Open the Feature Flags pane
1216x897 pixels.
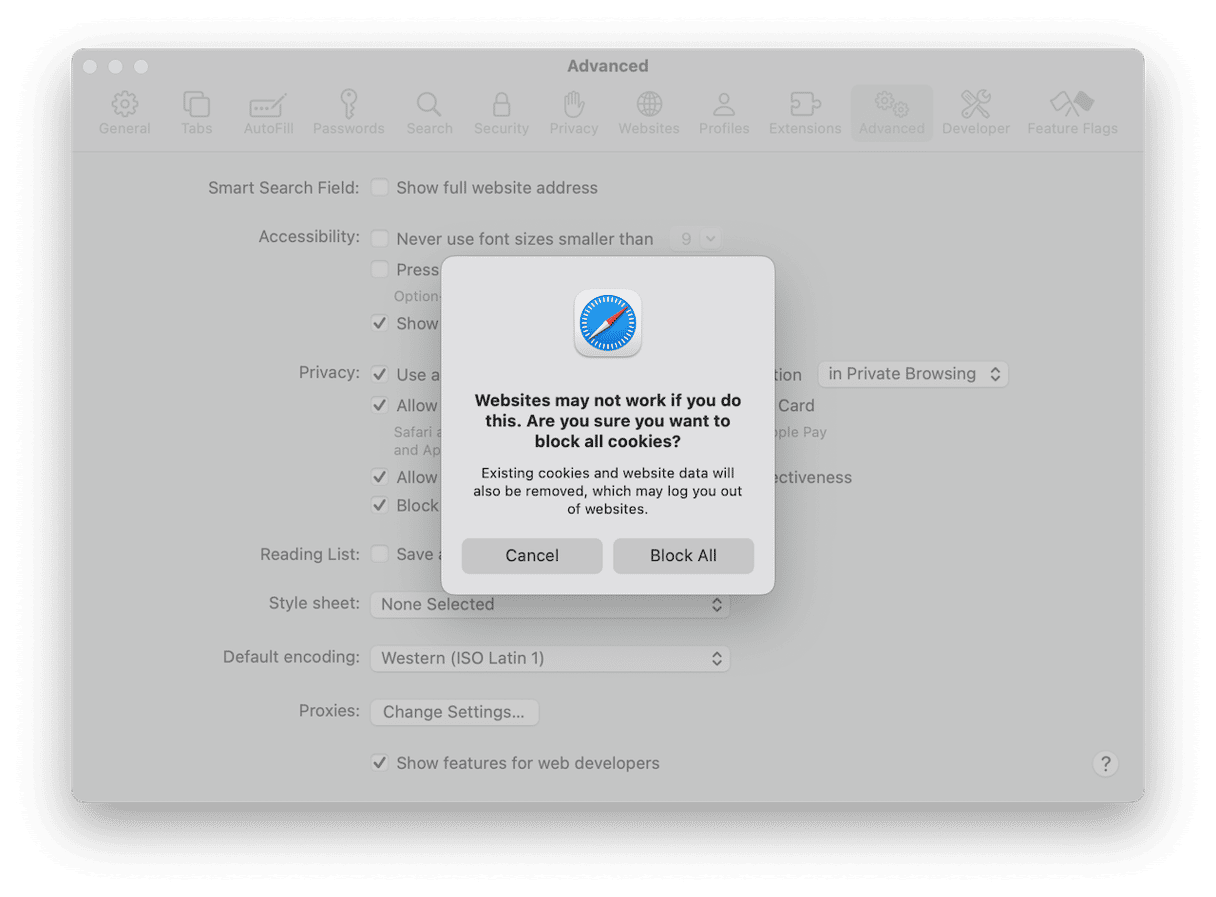[x=1072, y=113]
